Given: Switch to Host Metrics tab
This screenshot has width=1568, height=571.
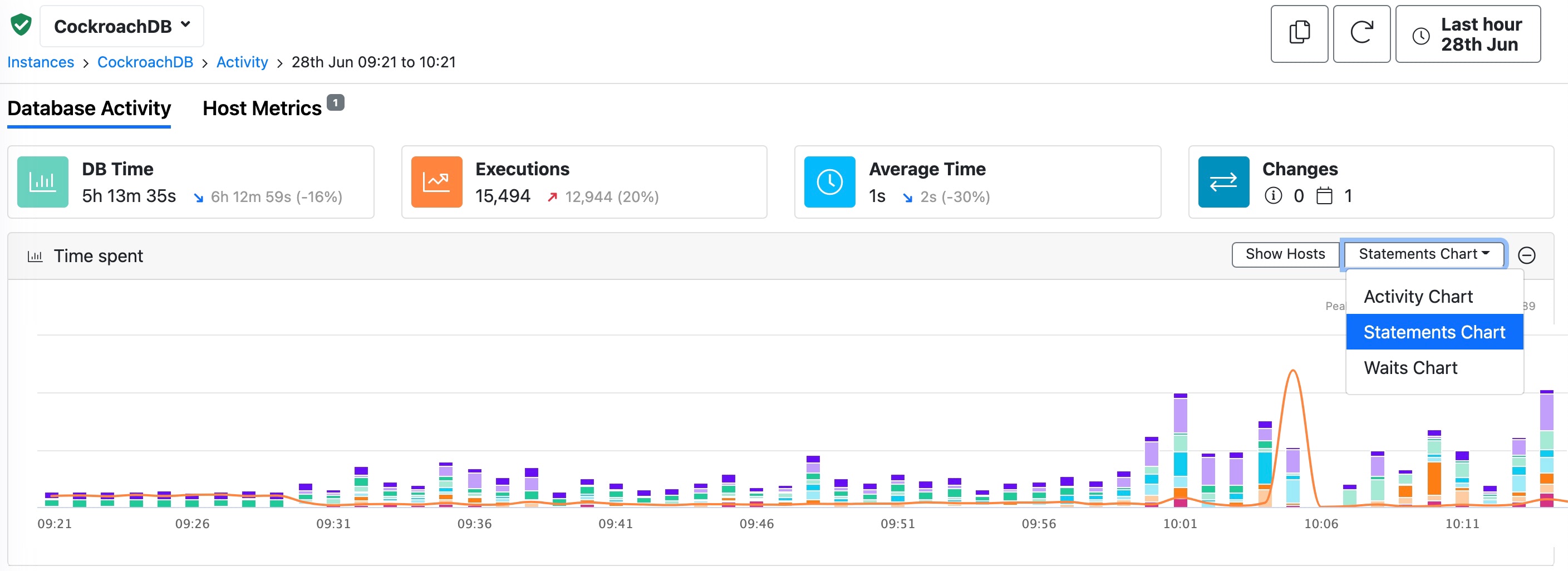Looking at the screenshot, I should pyautogui.click(x=262, y=109).
